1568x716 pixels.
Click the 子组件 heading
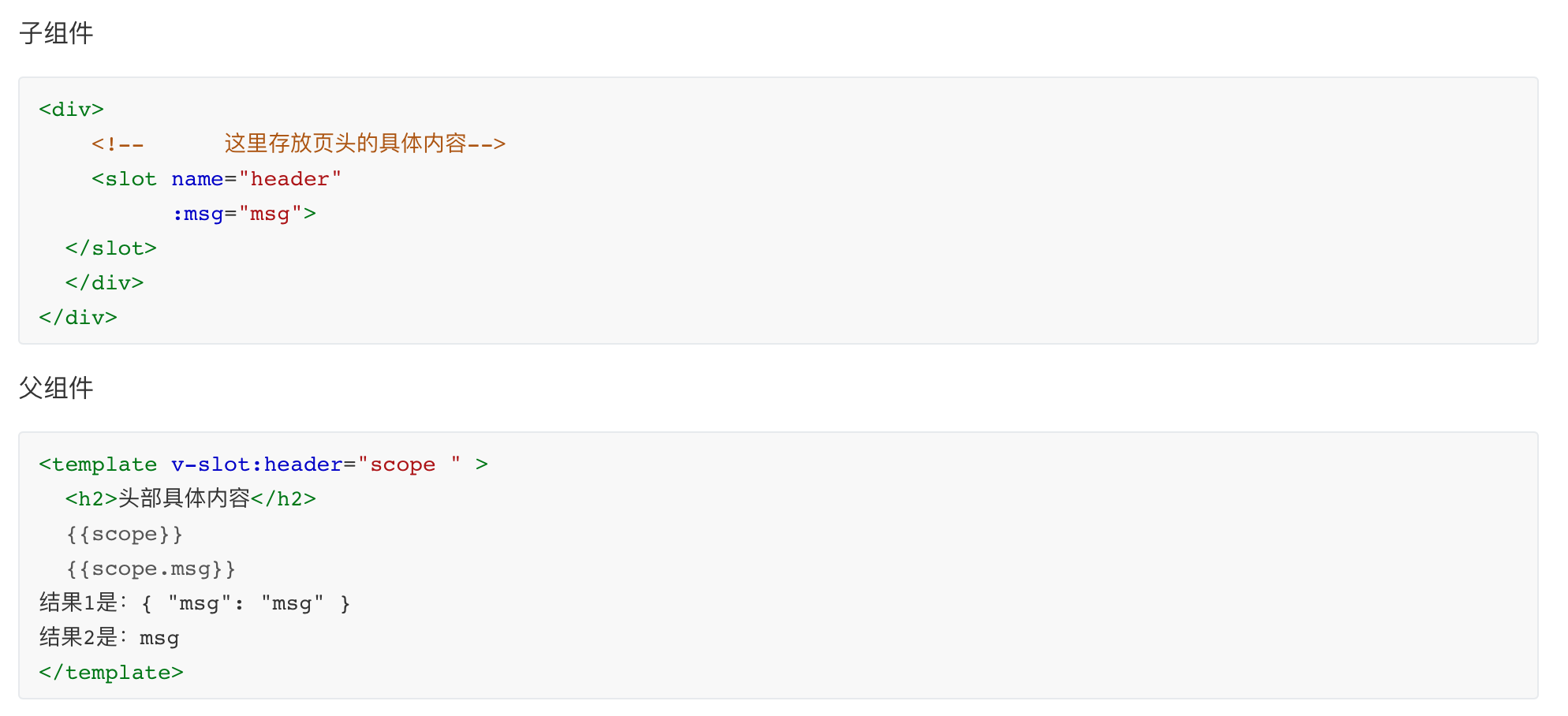coord(56,33)
